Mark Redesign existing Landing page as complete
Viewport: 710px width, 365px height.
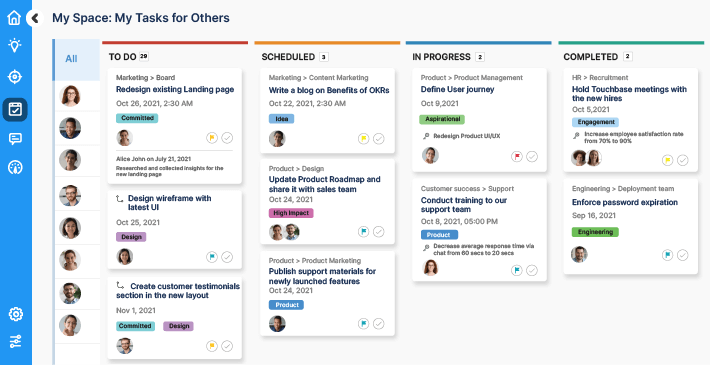pyautogui.click(x=227, y=138)
